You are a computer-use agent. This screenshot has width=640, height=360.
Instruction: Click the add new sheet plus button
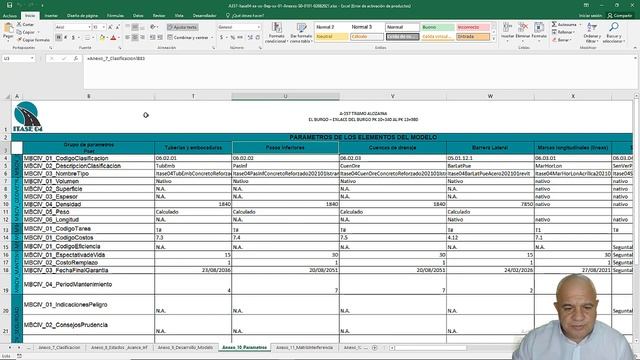click(375, 348)
